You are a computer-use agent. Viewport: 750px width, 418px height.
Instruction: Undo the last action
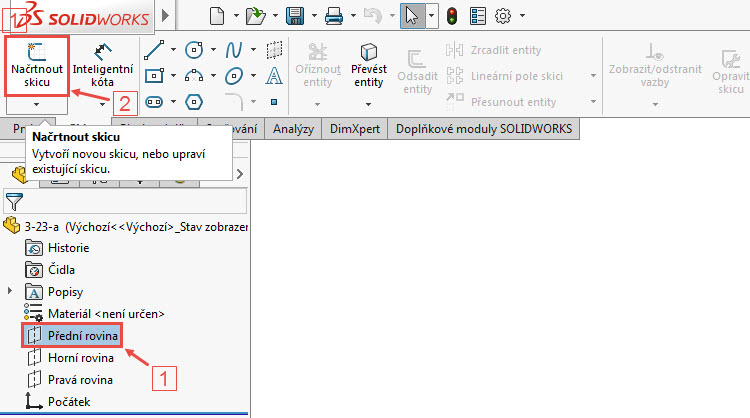pyautogui.click(x=373, y=16)
